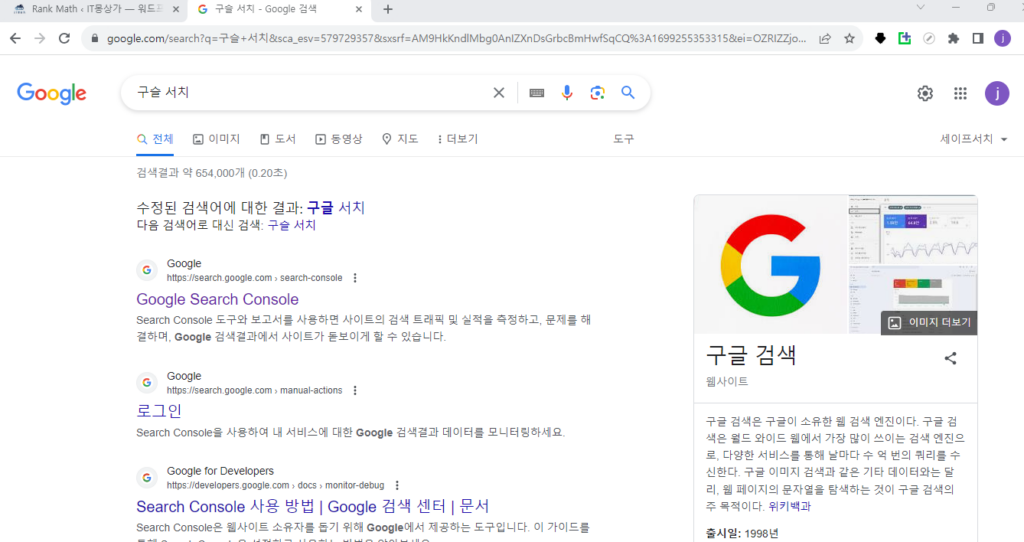
Task: Click the share page icon in address bar
Action: [825, 39]
